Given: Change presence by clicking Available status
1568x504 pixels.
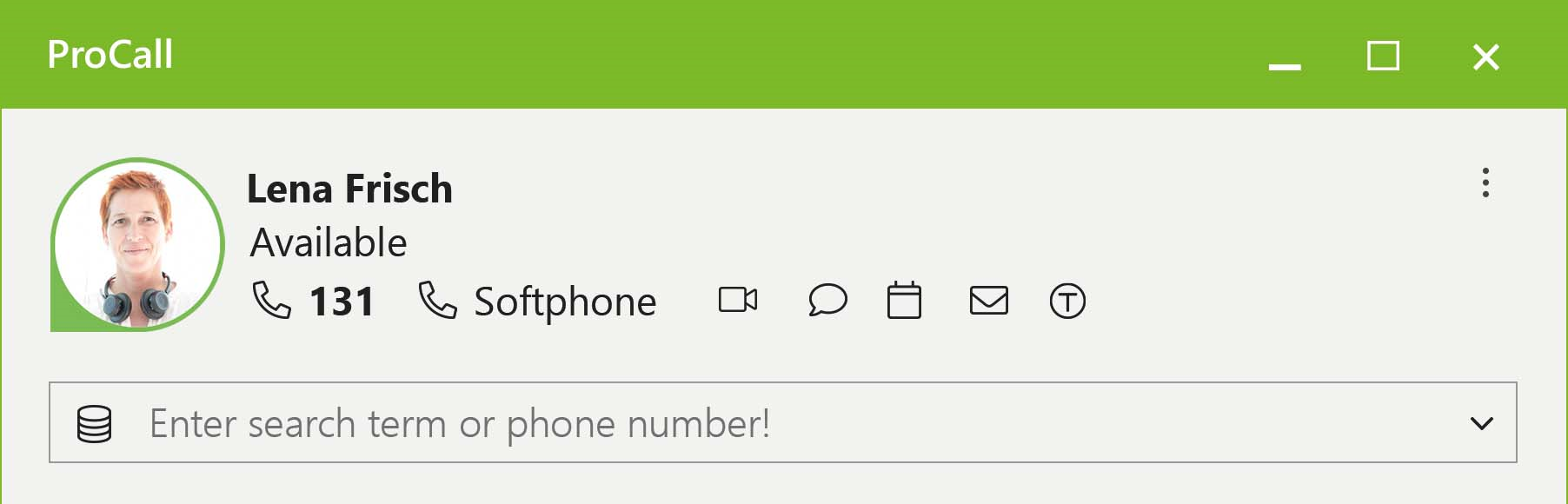Looking at the screenshot, I should [329, 242].
